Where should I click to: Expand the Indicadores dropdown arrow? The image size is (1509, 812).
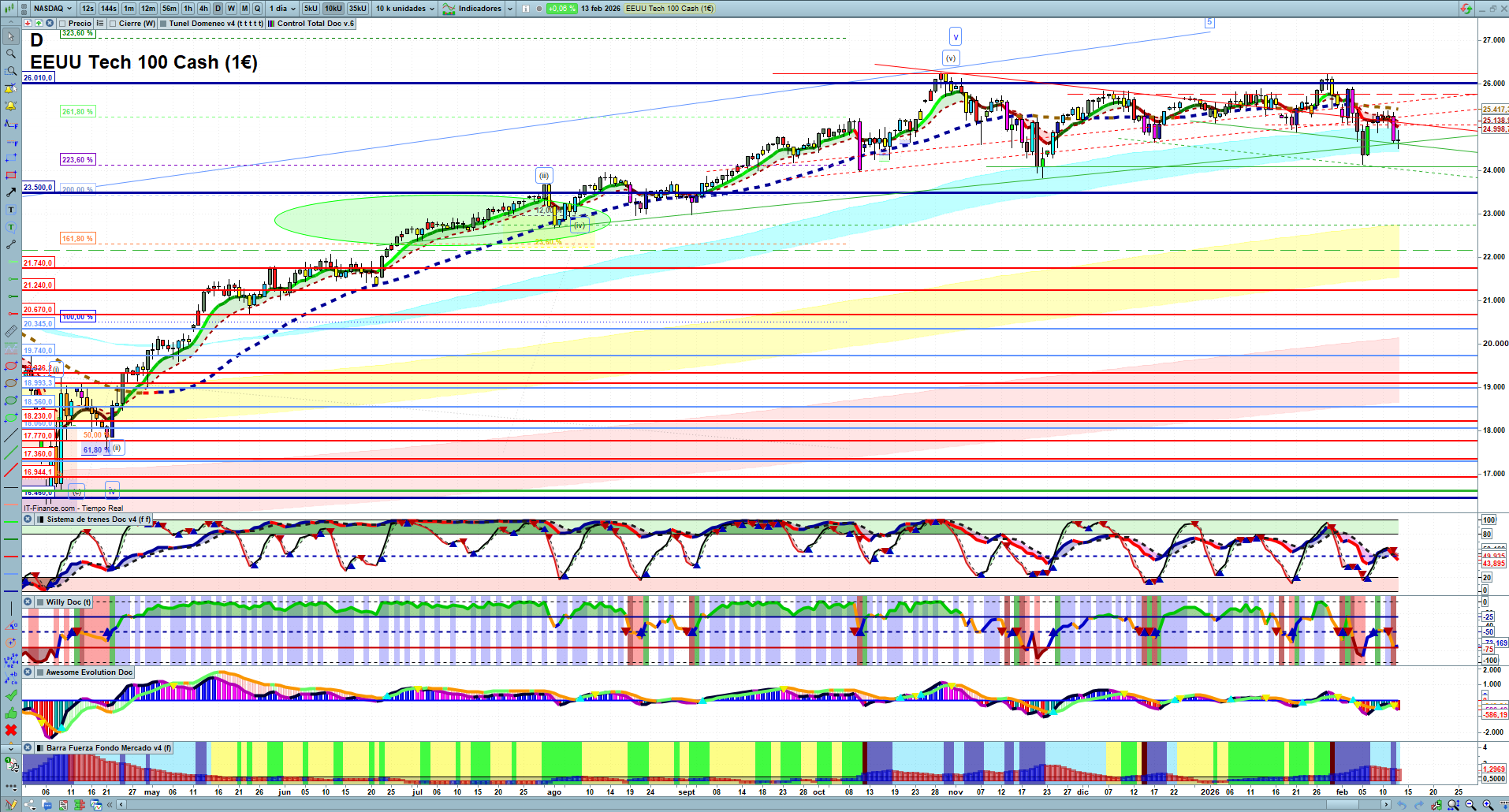click(510, 9)
